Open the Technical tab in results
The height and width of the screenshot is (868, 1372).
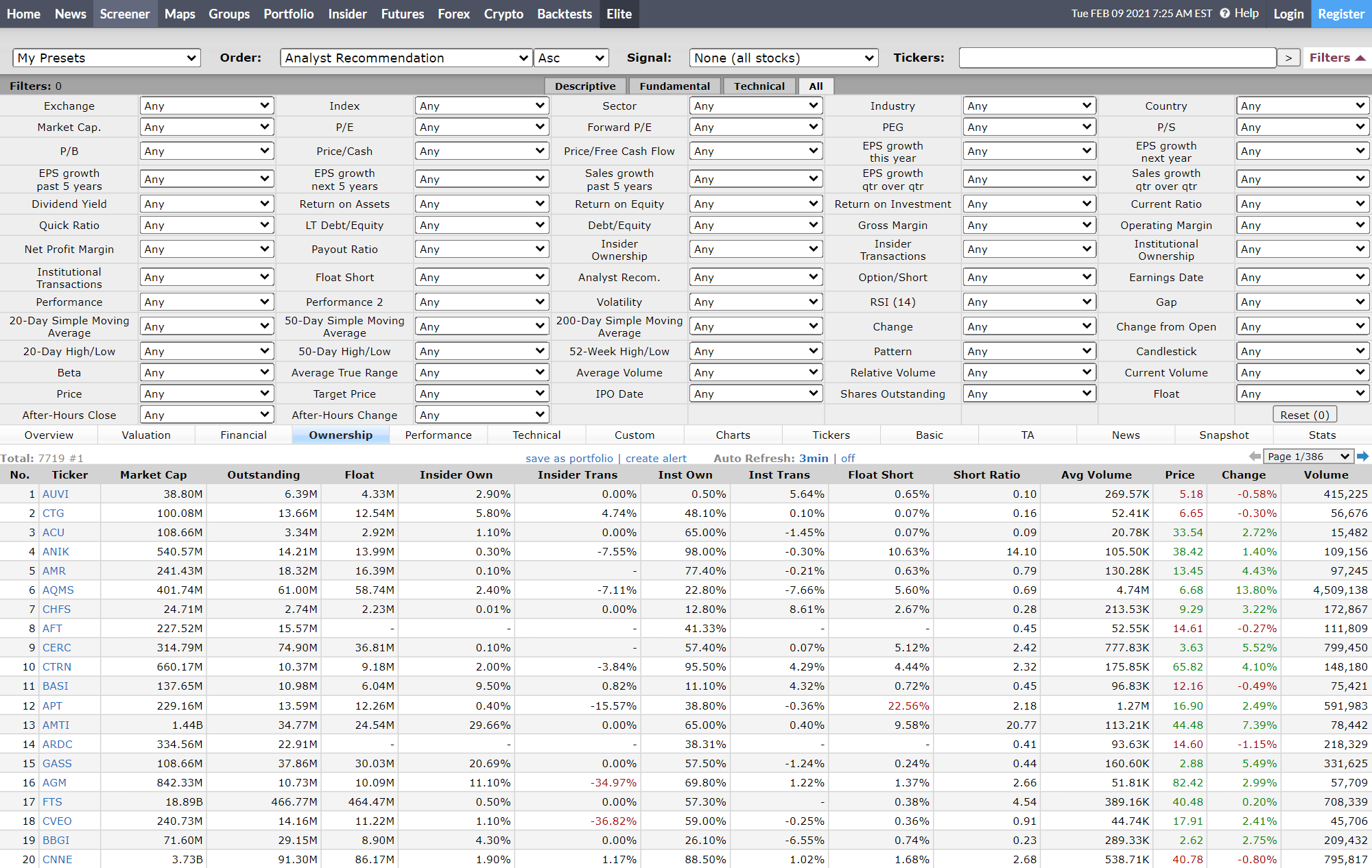(x=536, y=435)
